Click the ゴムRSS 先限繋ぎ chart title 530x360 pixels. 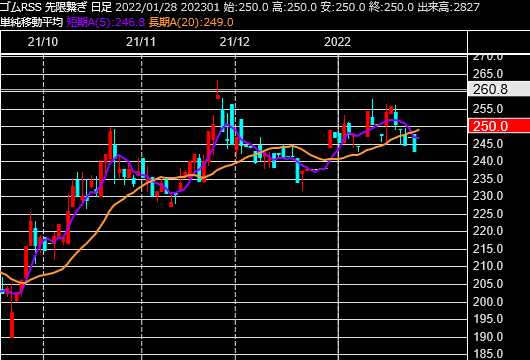pos(43,7)
